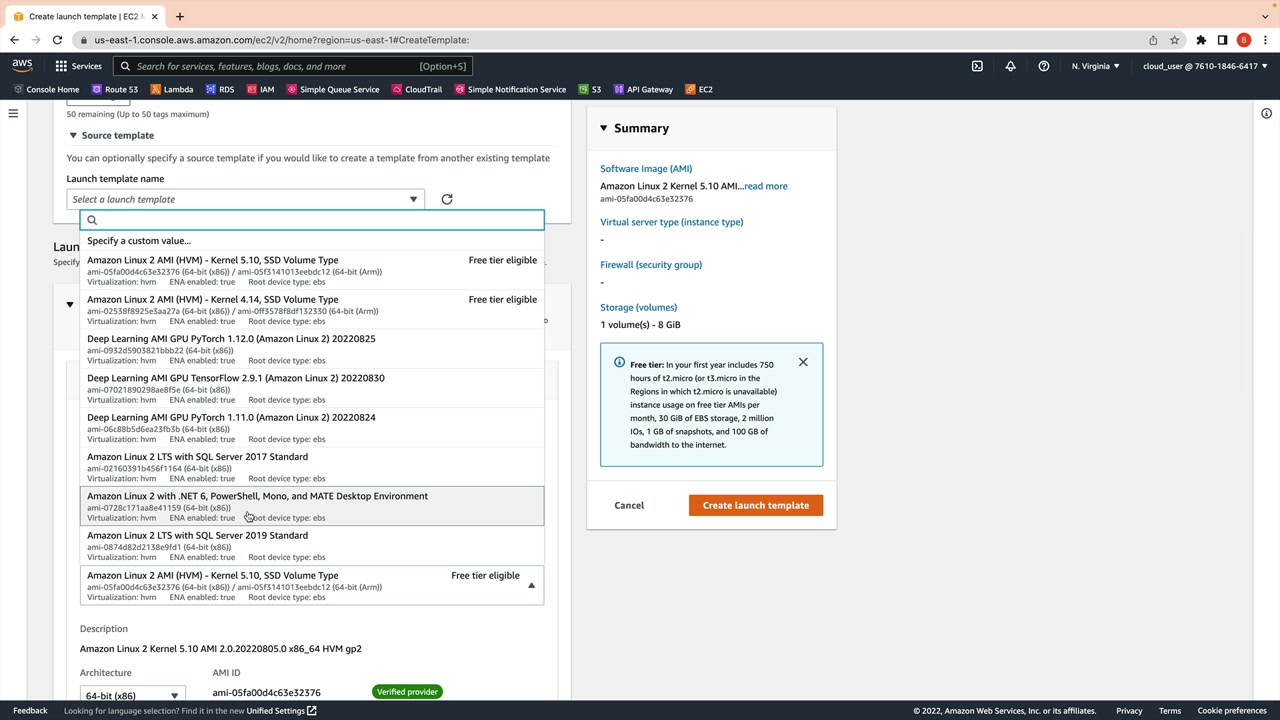Select Deep Learning AMI GPU PyTorch 1.12.0
The height and width of the screenshot is (720, 1280).
tap(312, 349)
